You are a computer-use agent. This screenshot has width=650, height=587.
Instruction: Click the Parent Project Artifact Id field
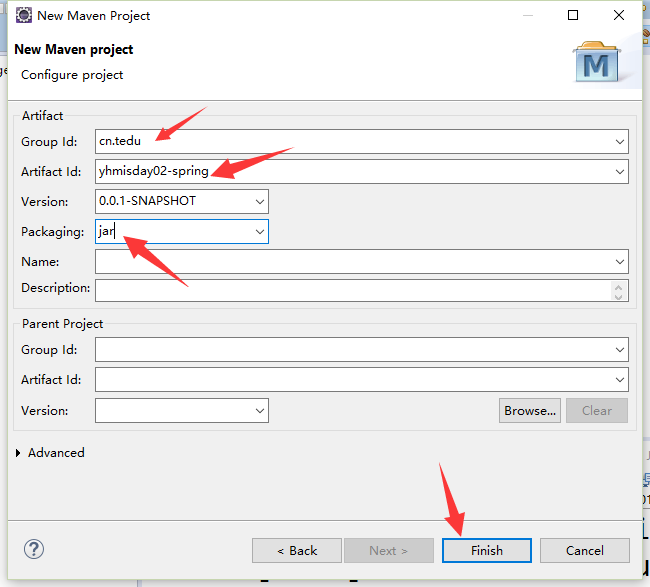[361, 380]
